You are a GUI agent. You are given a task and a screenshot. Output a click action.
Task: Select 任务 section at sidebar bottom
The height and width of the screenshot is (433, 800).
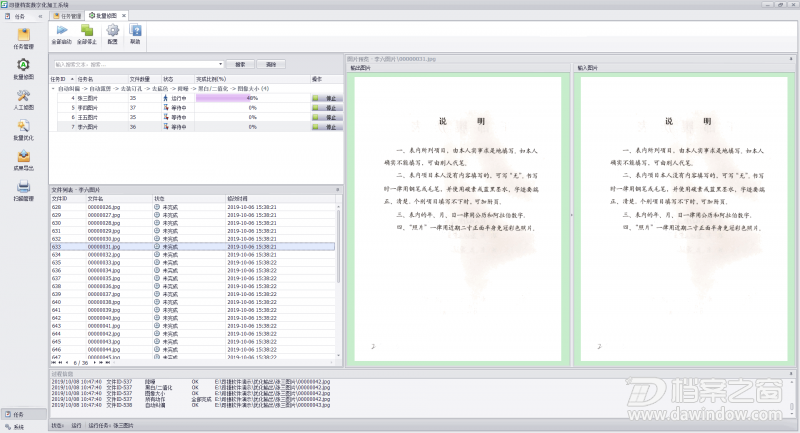(x=23, y=414)
